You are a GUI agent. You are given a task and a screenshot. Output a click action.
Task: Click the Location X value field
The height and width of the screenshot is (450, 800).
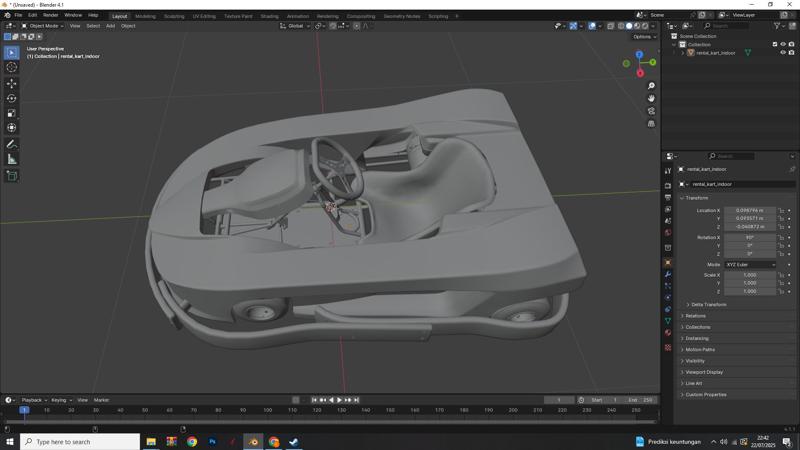(749, 210)
